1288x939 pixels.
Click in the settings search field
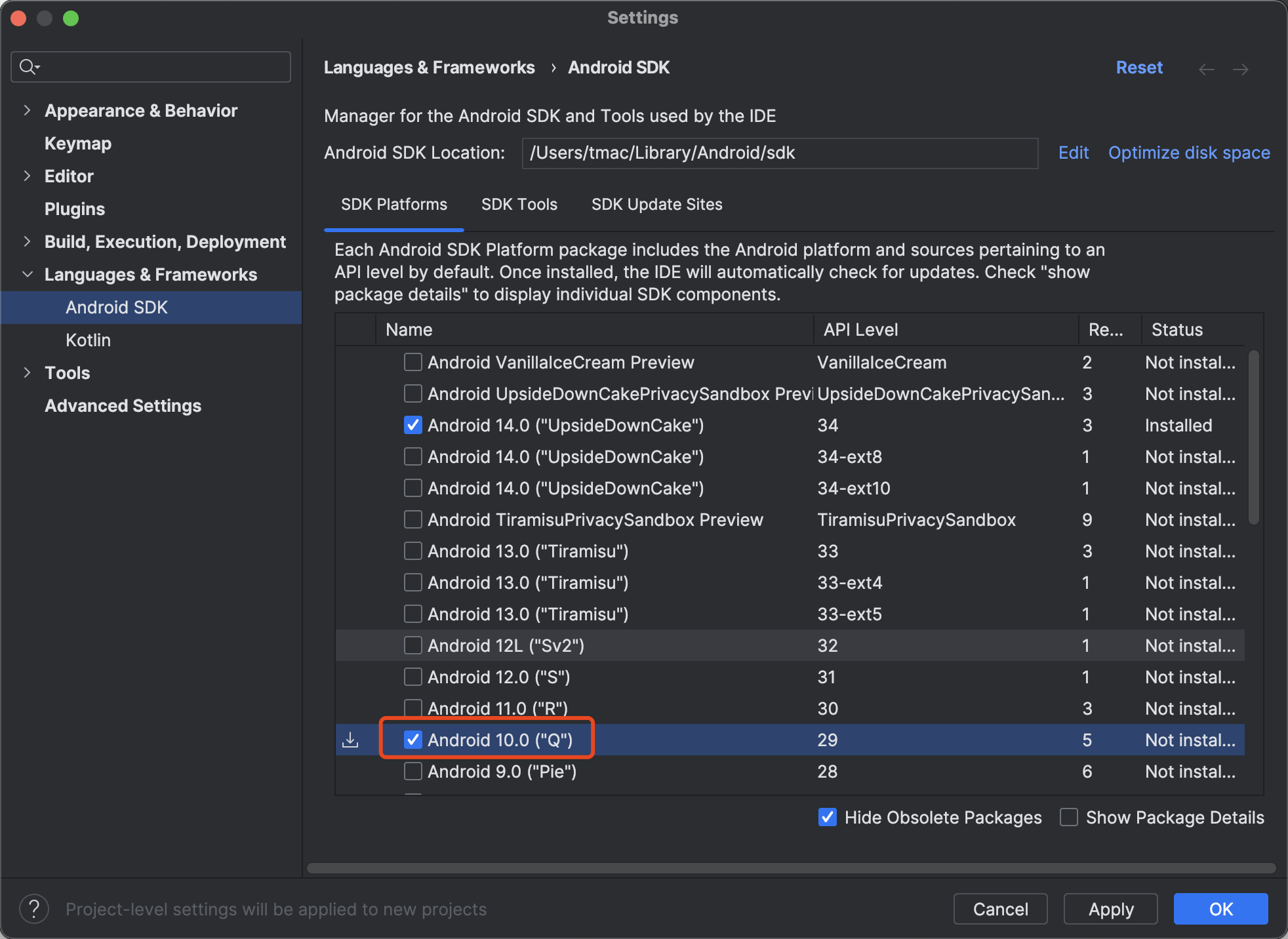[151, 67]
